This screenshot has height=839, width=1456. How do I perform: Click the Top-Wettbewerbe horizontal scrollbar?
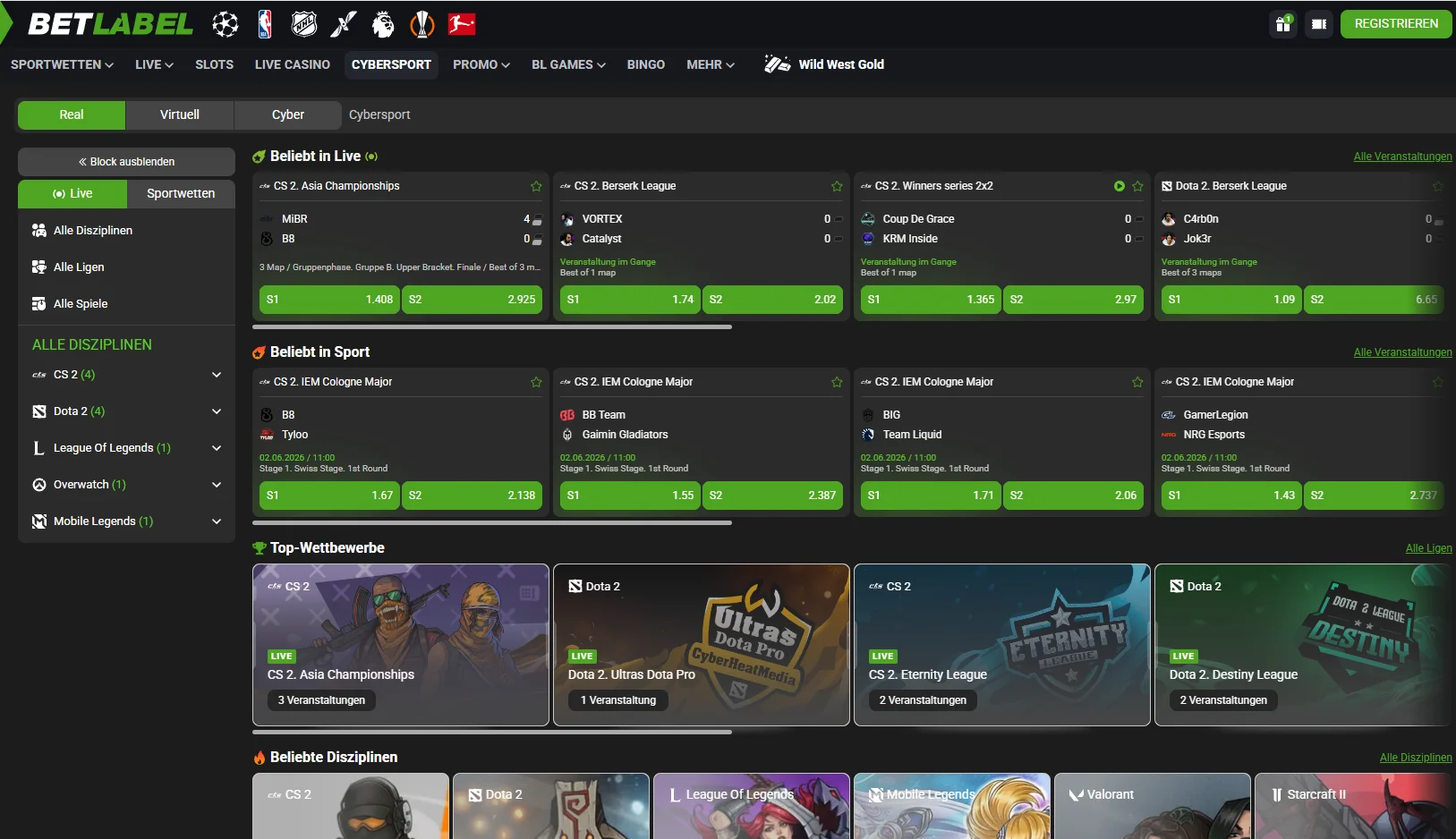coord(492,733)
